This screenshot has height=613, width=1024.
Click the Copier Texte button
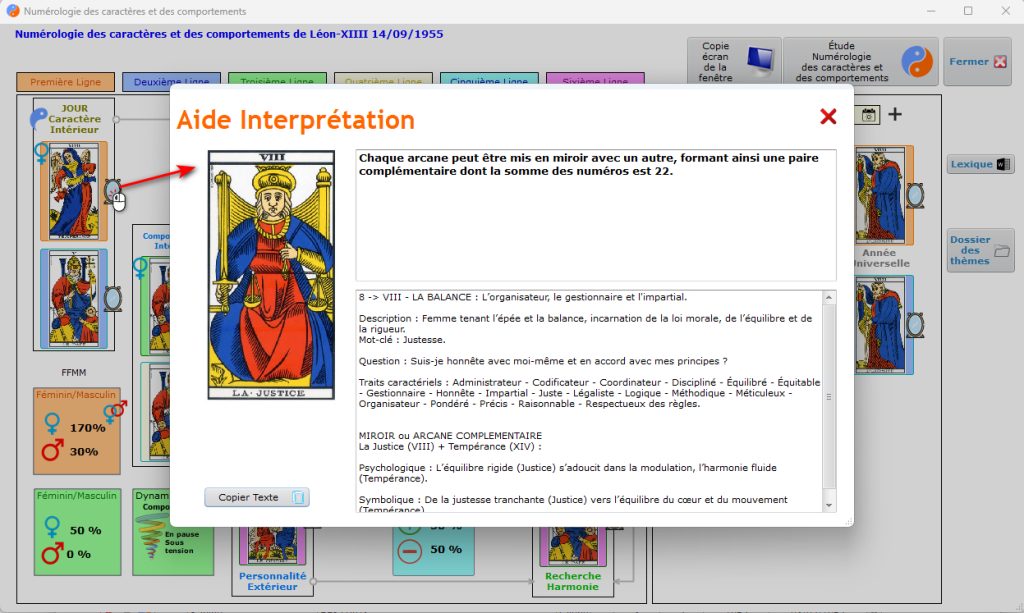(257, 497)
